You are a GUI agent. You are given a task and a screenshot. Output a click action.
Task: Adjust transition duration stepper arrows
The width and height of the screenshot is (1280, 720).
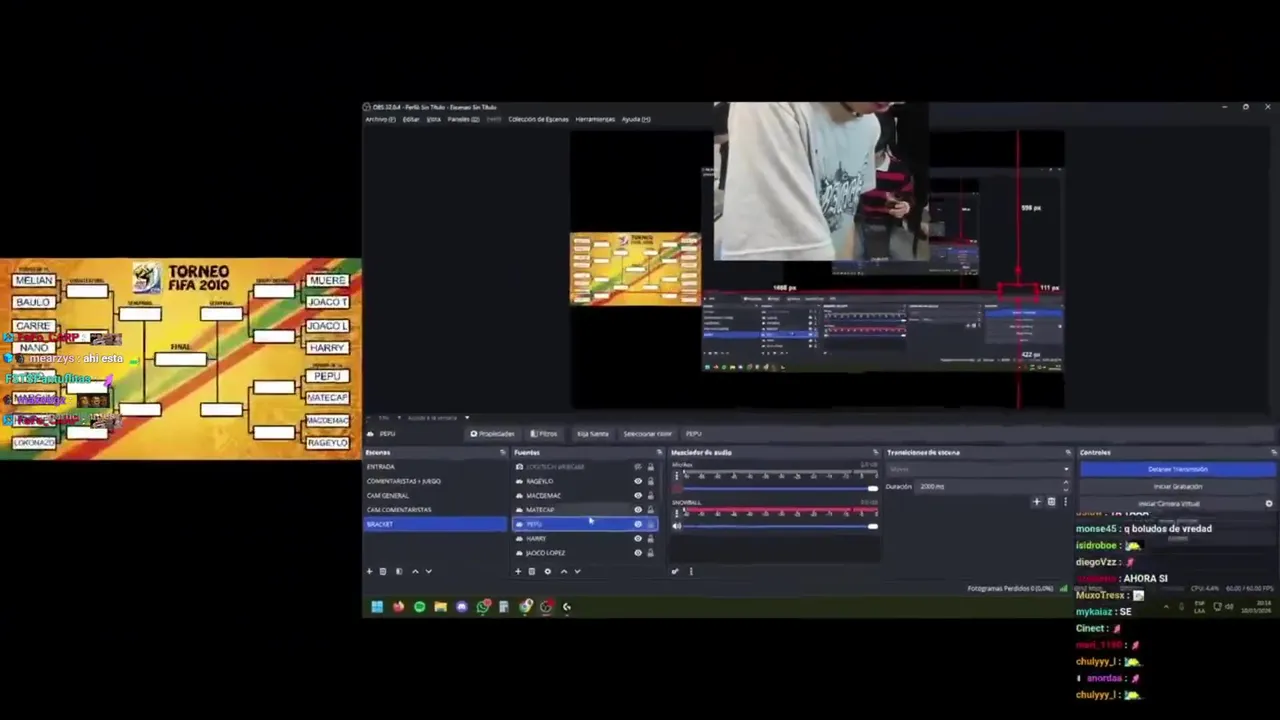(x=1065, y=486)
